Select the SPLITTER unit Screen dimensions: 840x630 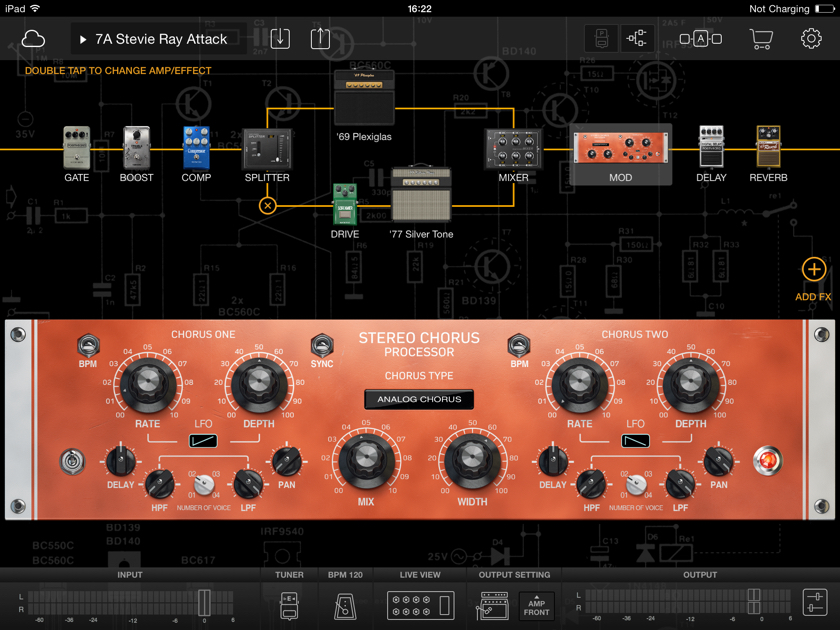pos(267,149)
